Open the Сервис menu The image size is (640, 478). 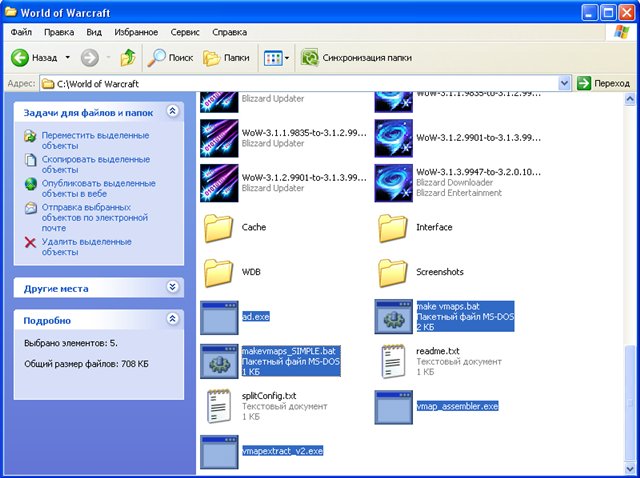[x=185, y=32]
